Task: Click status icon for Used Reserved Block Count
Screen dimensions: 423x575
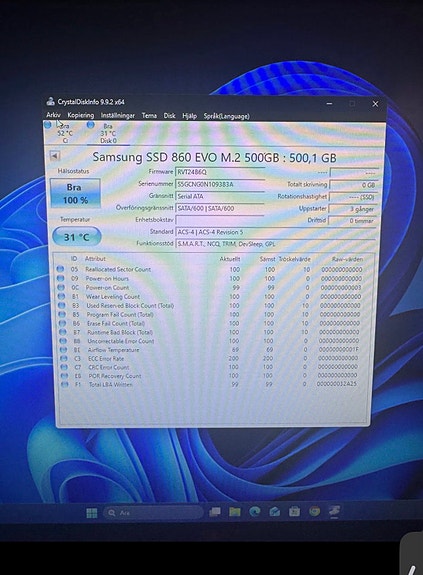Action: tap(62, 305)
